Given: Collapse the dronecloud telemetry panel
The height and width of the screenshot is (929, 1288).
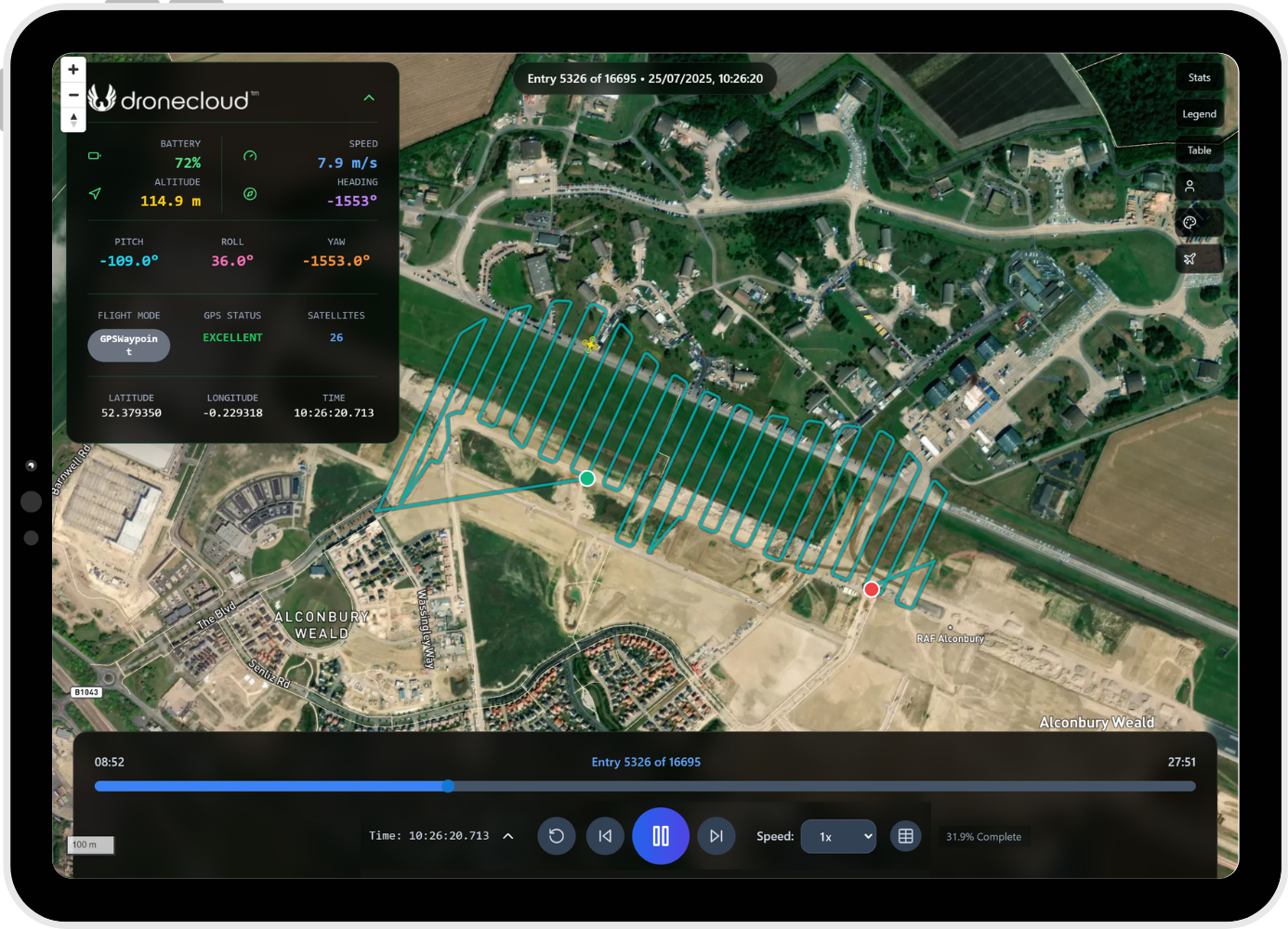Looking at the screenshot, I should 369,98.
